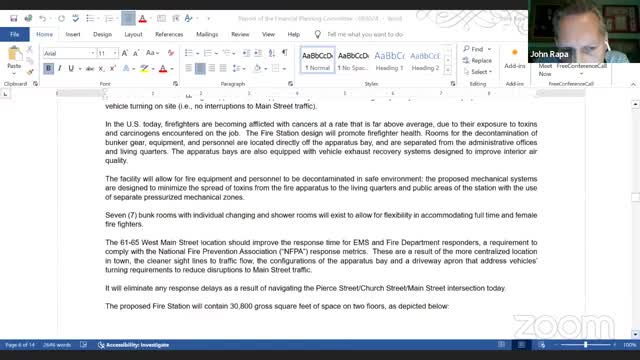
Task: Click the Strikethrough icon
Action: (90, 69)
